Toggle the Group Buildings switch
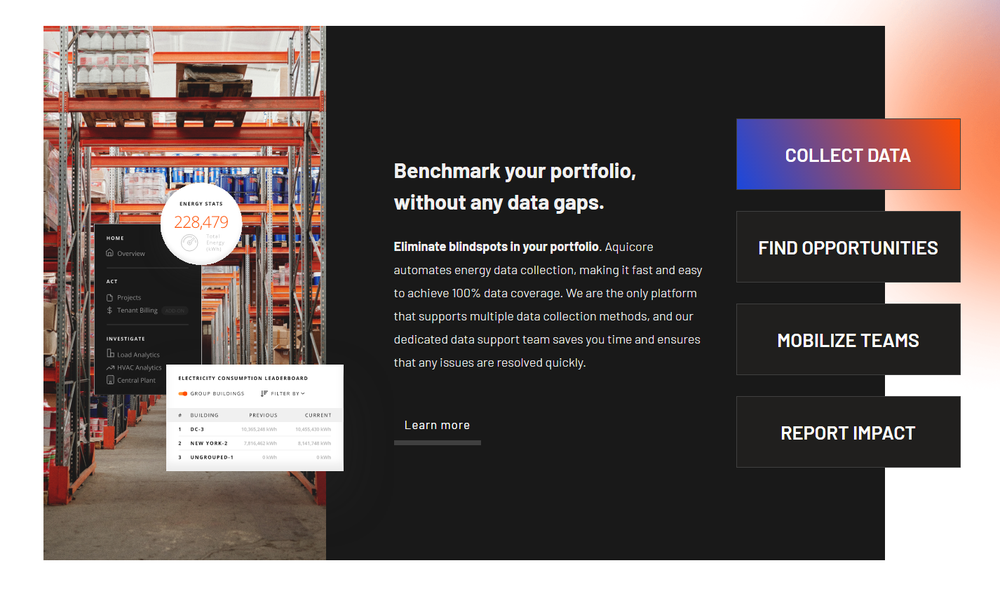Image resolution: width=1000 pixels, height=591 pixels. click(183, 394)
